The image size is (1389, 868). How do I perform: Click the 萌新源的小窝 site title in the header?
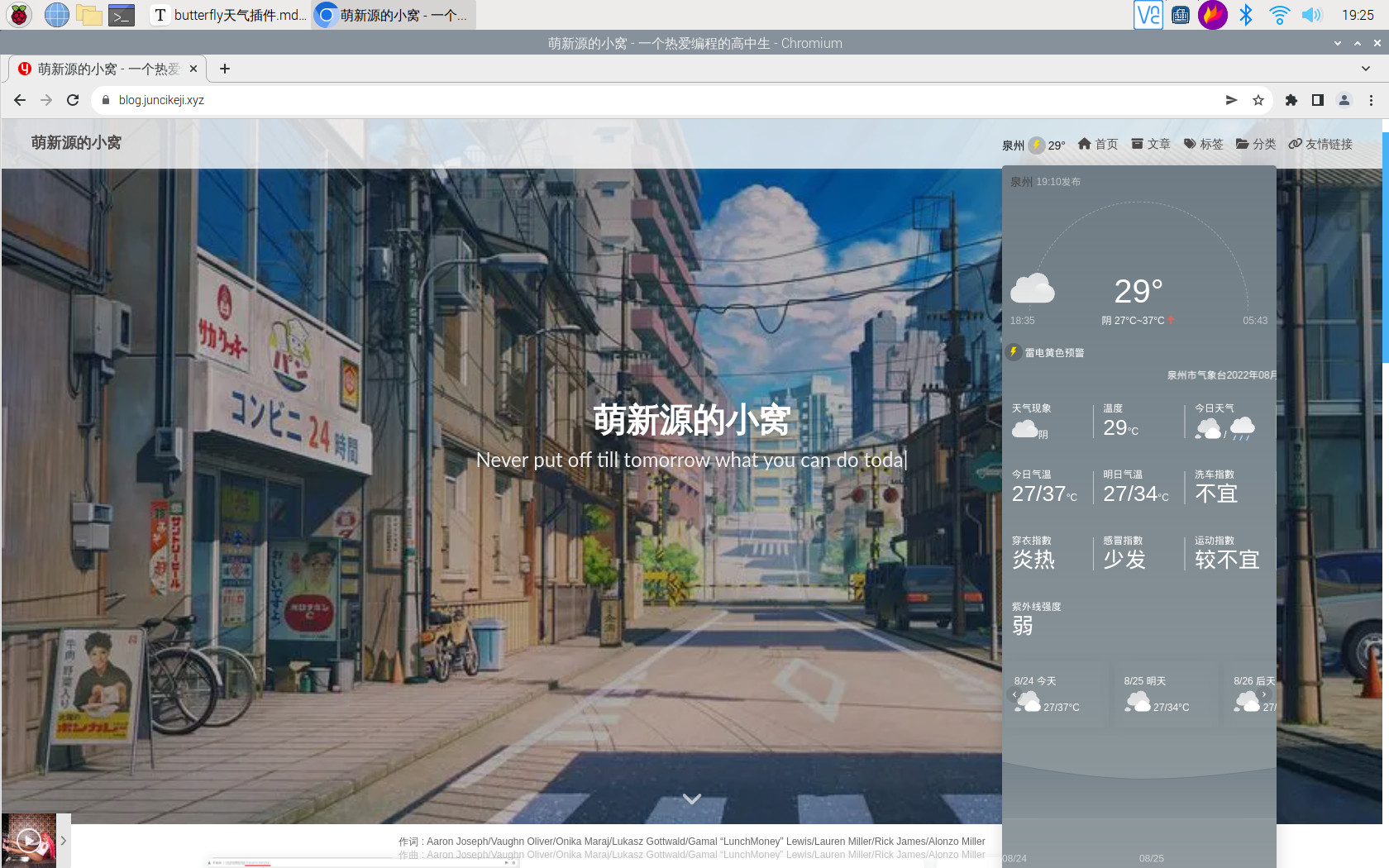point(76,143)
